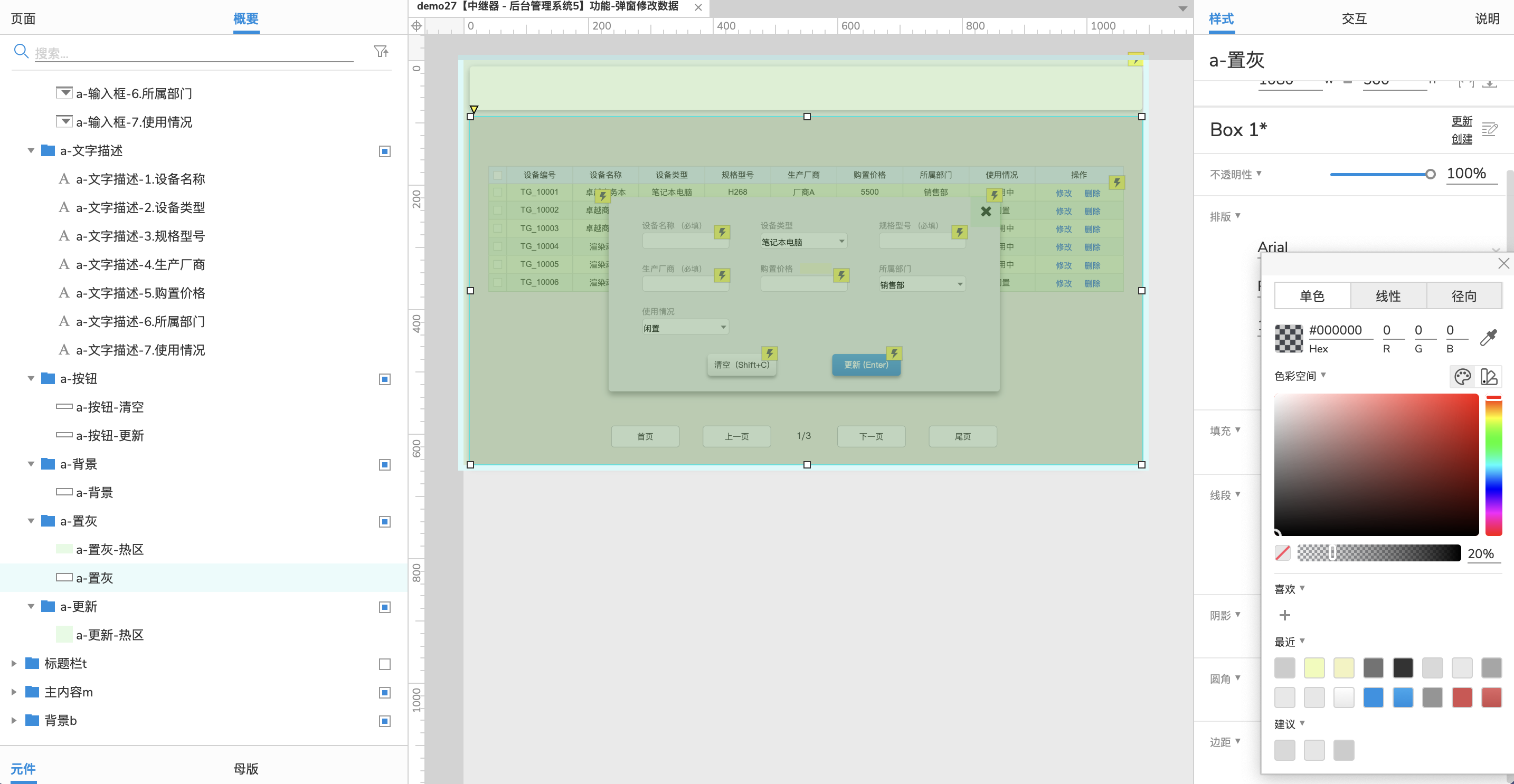Screen dimensions: 1514x784
Task: Toggle the a-按钮 folder view marker
Action: [x=385, y=379]
